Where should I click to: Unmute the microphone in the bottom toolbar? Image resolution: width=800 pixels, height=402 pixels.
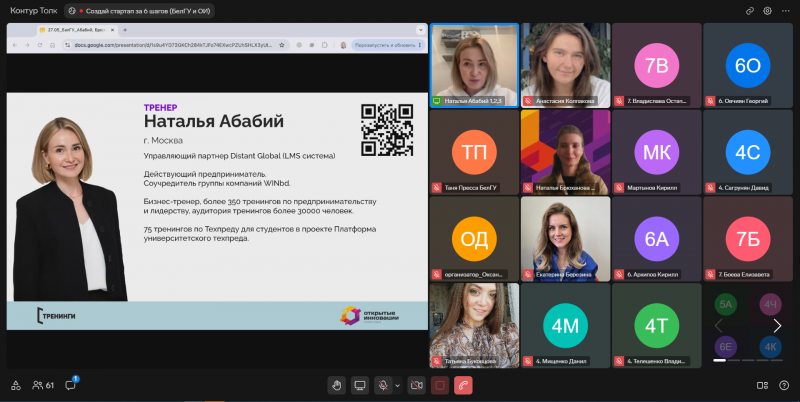(x=383, y=385)
